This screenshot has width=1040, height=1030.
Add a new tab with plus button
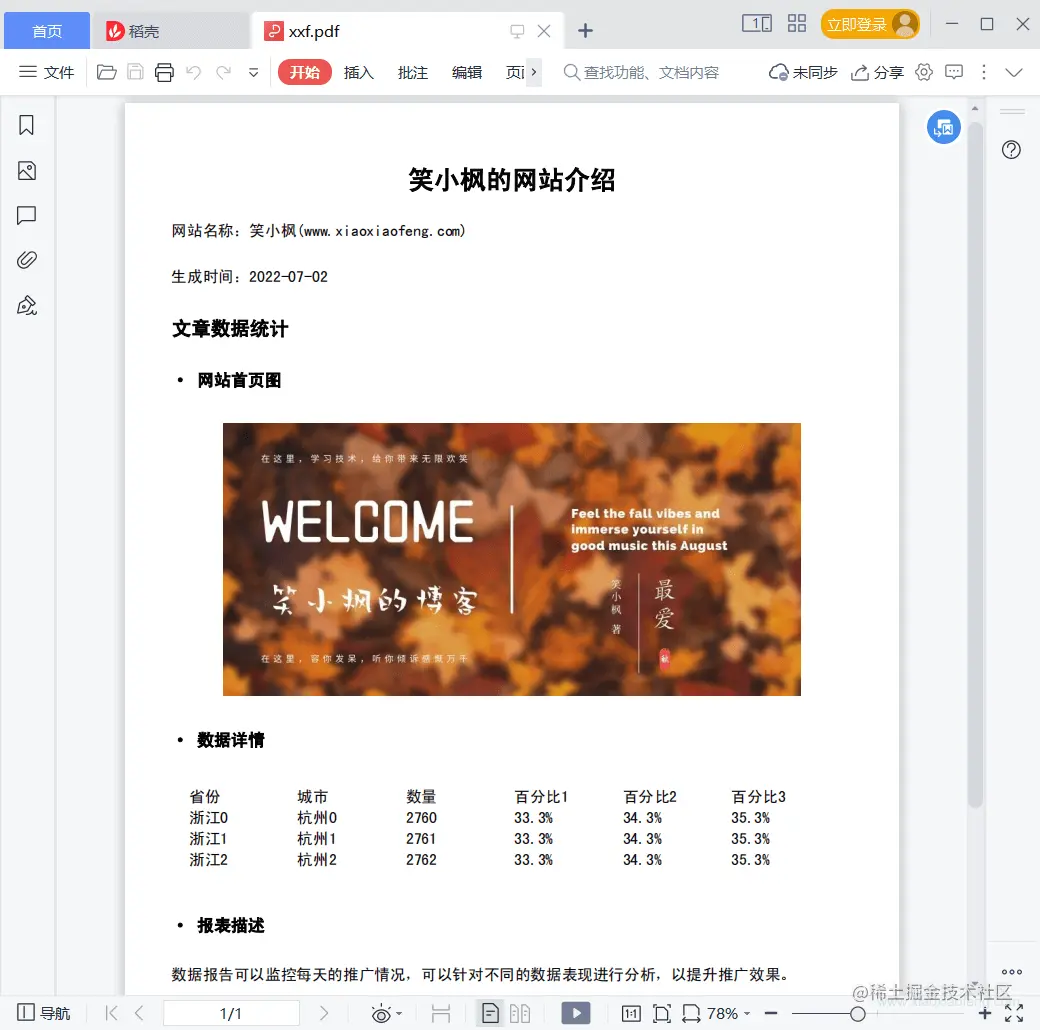(585, 31)
